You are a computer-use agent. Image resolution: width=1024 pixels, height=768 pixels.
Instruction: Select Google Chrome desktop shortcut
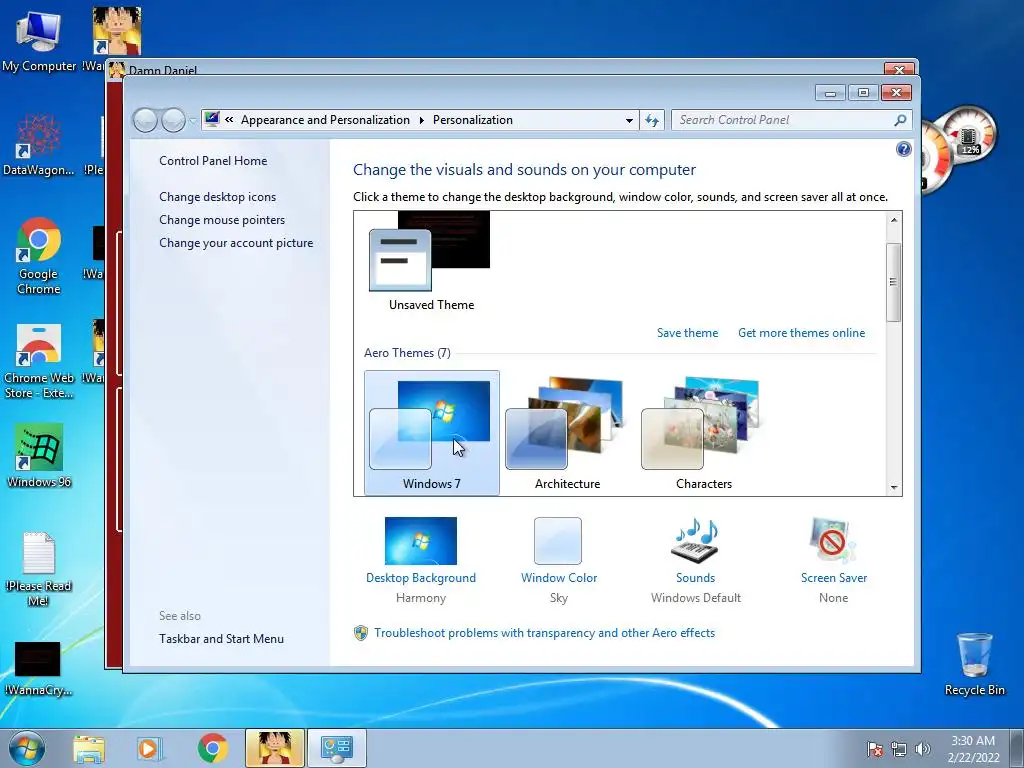pos(39,256)
